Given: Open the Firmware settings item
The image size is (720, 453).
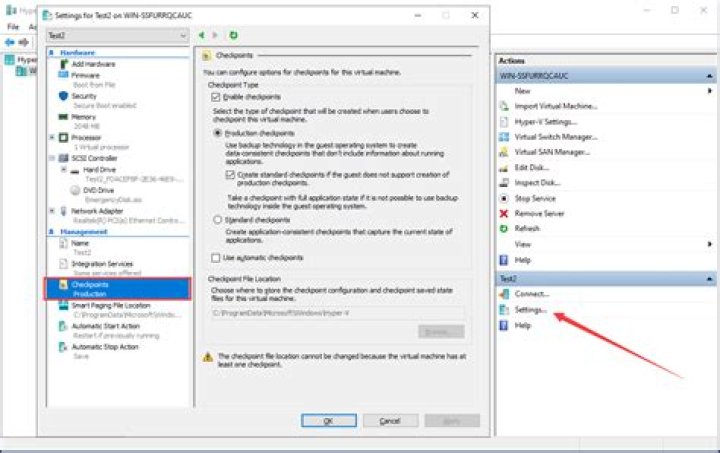Looking at the screenshot, I should [x=85, y=75].
